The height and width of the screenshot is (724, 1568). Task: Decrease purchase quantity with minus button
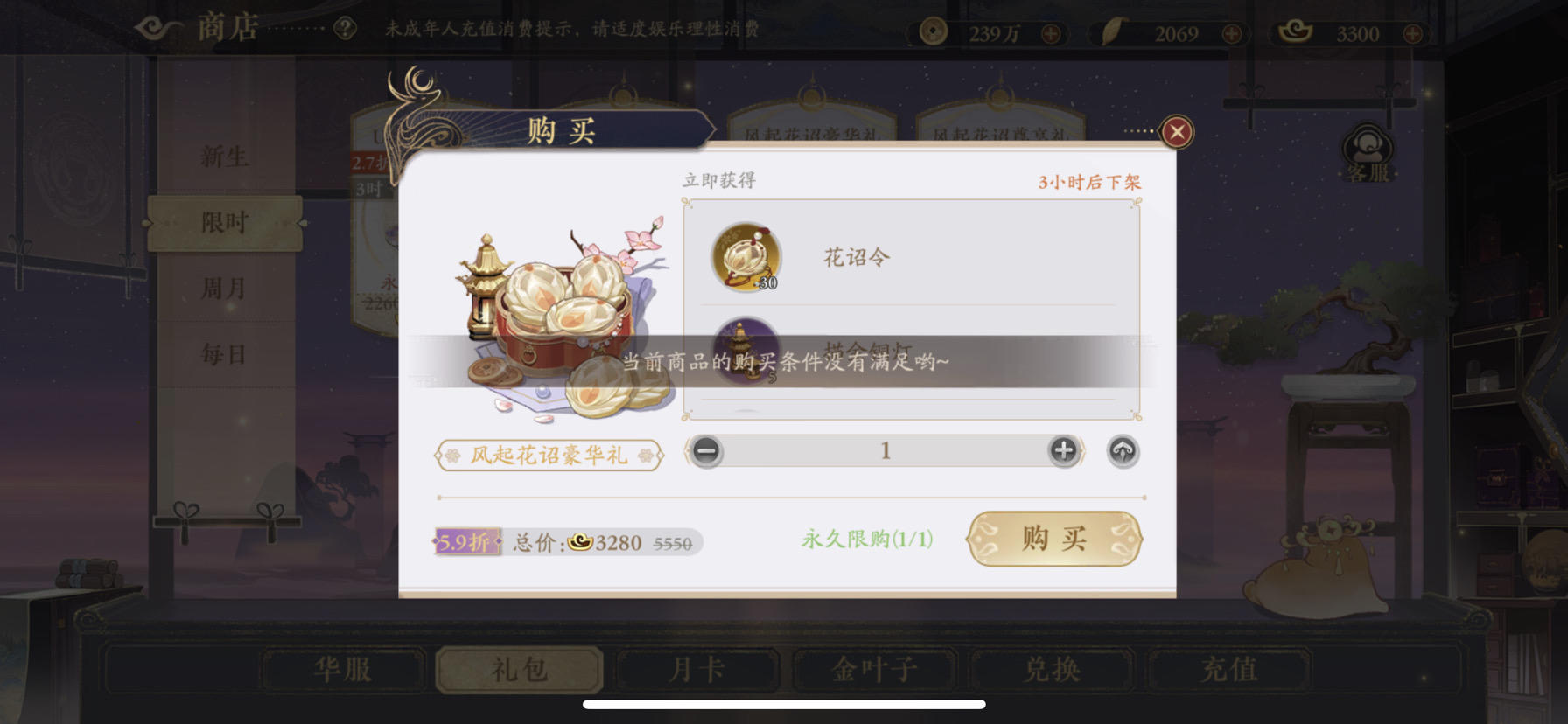pos(706,451)
